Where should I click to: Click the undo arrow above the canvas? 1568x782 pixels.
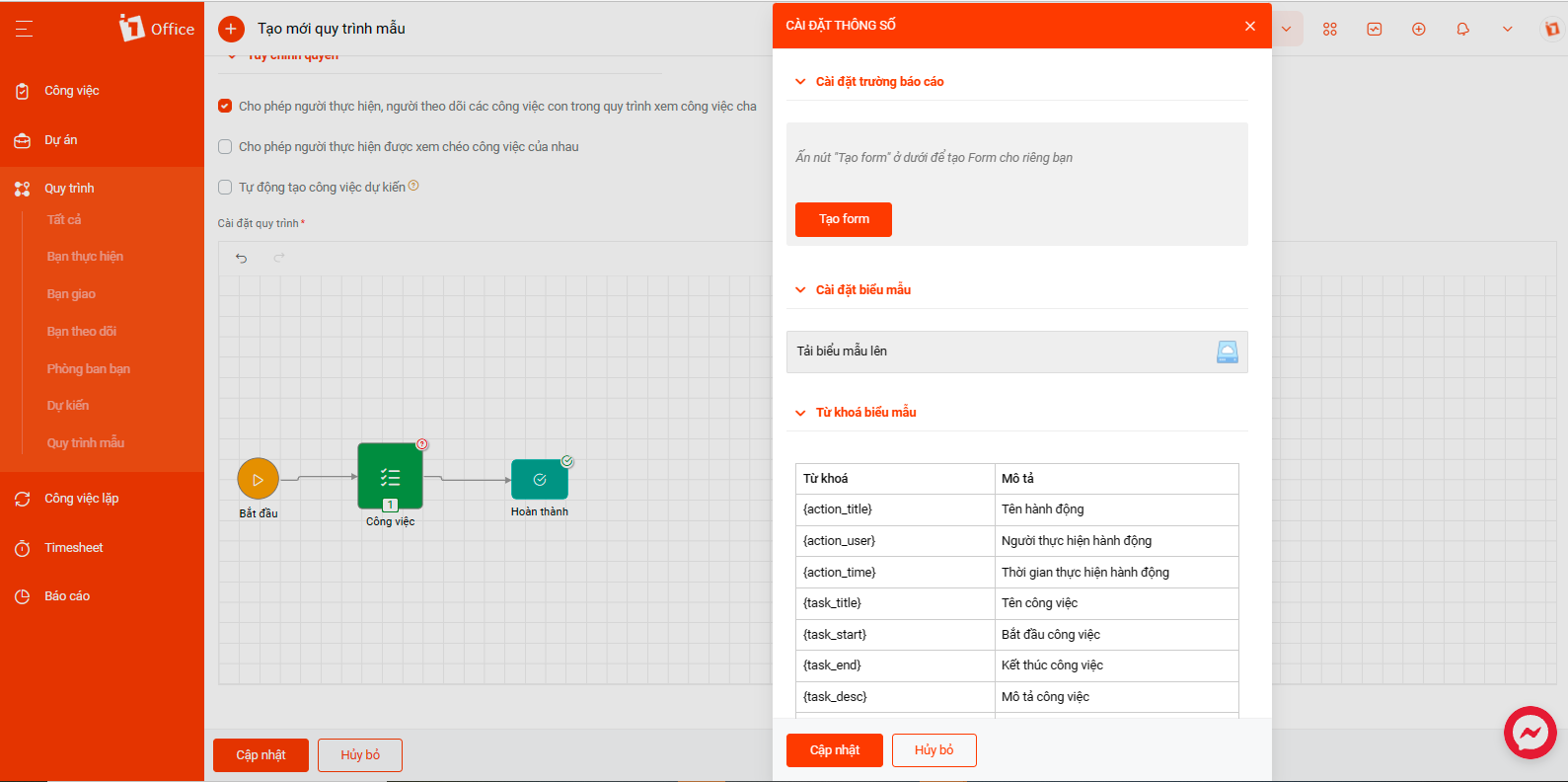click(241, 258)
